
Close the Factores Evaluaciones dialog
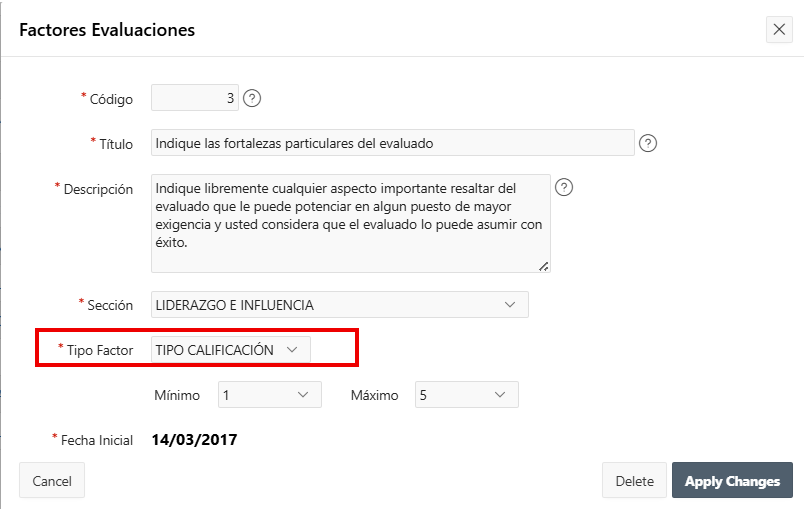(780, 29)
